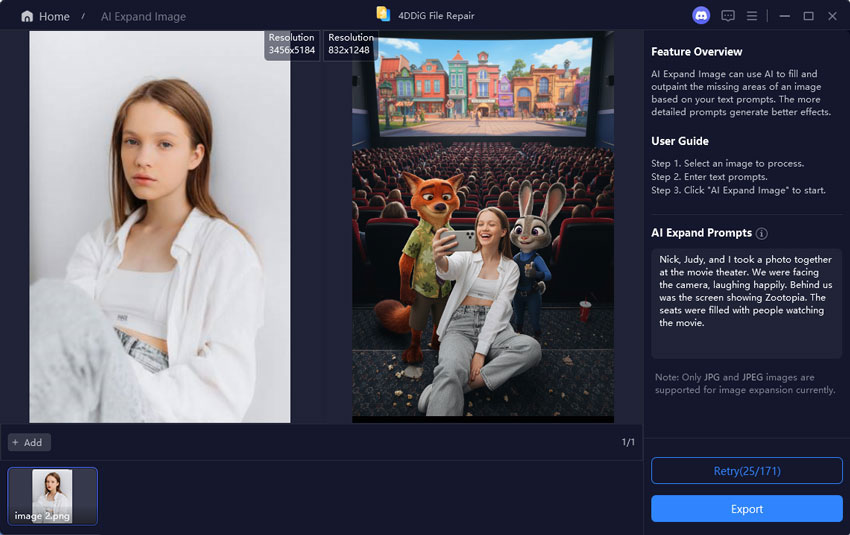Click the plus icon on Add
Image resolution: width=850 pixels, height=535 pixels.
15,442
